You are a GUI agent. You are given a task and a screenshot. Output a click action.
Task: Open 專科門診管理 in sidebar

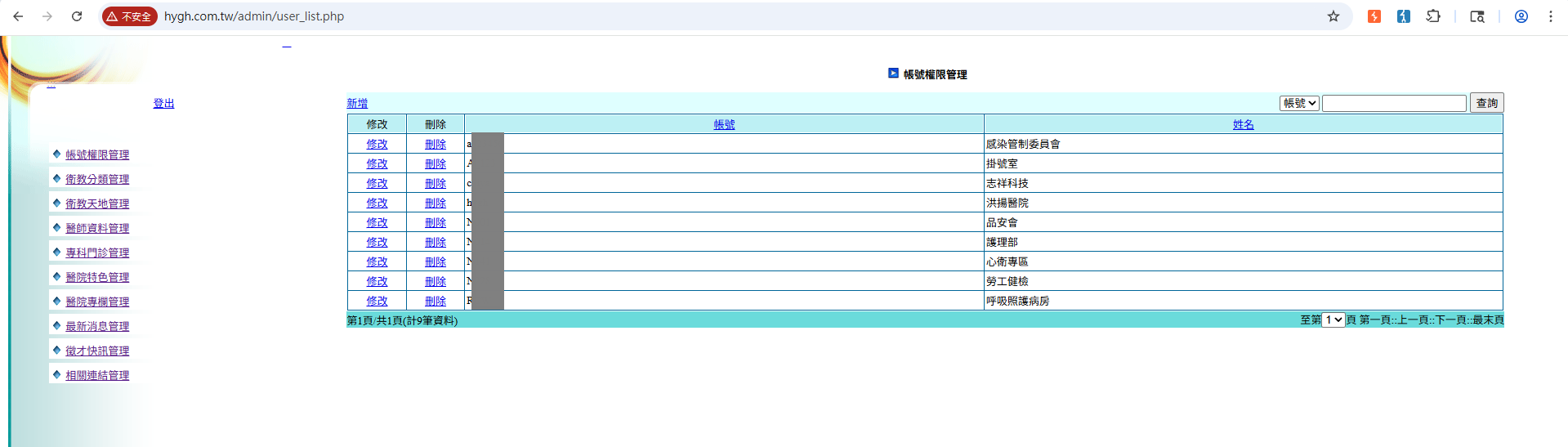[97, 253]
